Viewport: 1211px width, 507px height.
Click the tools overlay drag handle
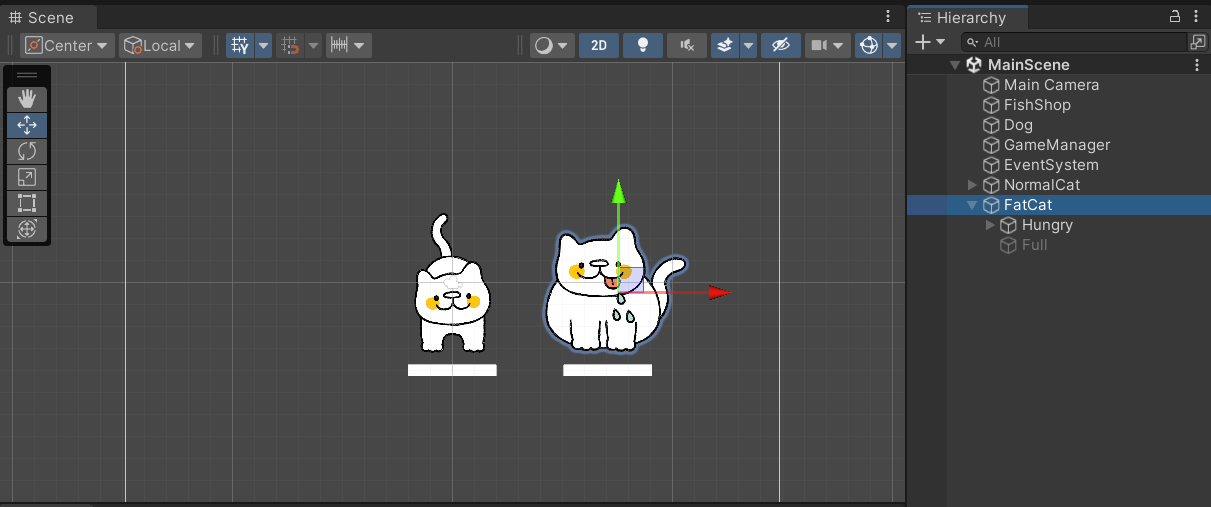point(27,76)
